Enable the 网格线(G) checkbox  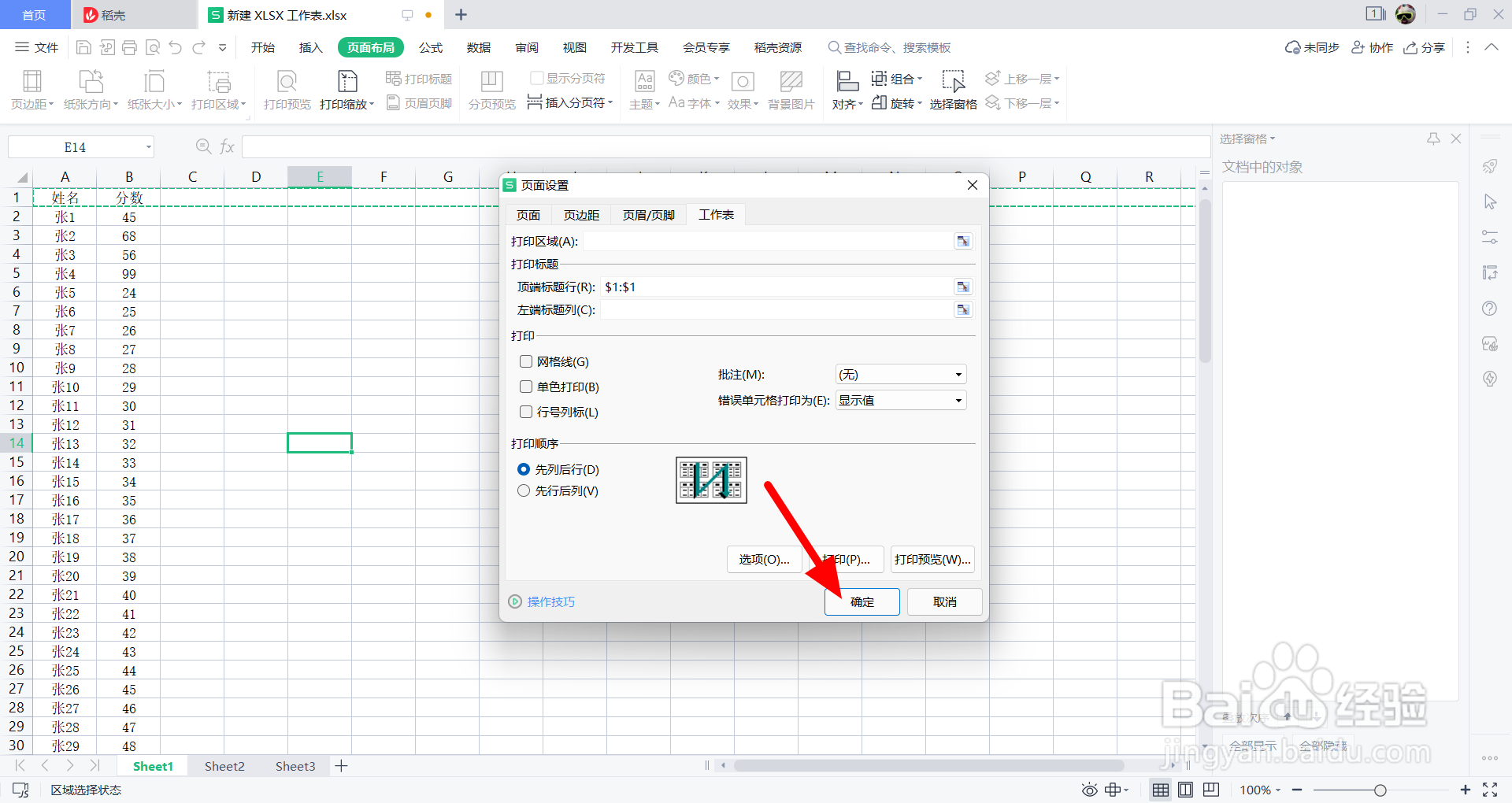[x=526, y=361]
